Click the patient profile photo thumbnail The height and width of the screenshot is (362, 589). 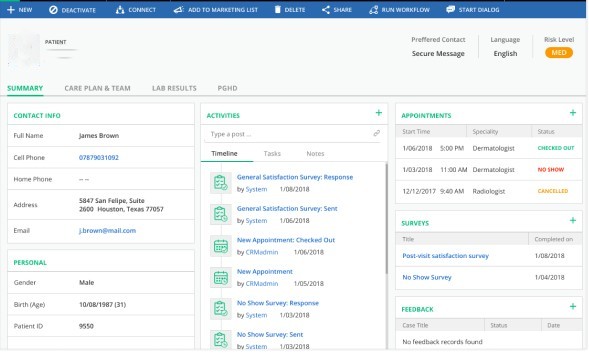pyautogui.click(x=24, y=50)
